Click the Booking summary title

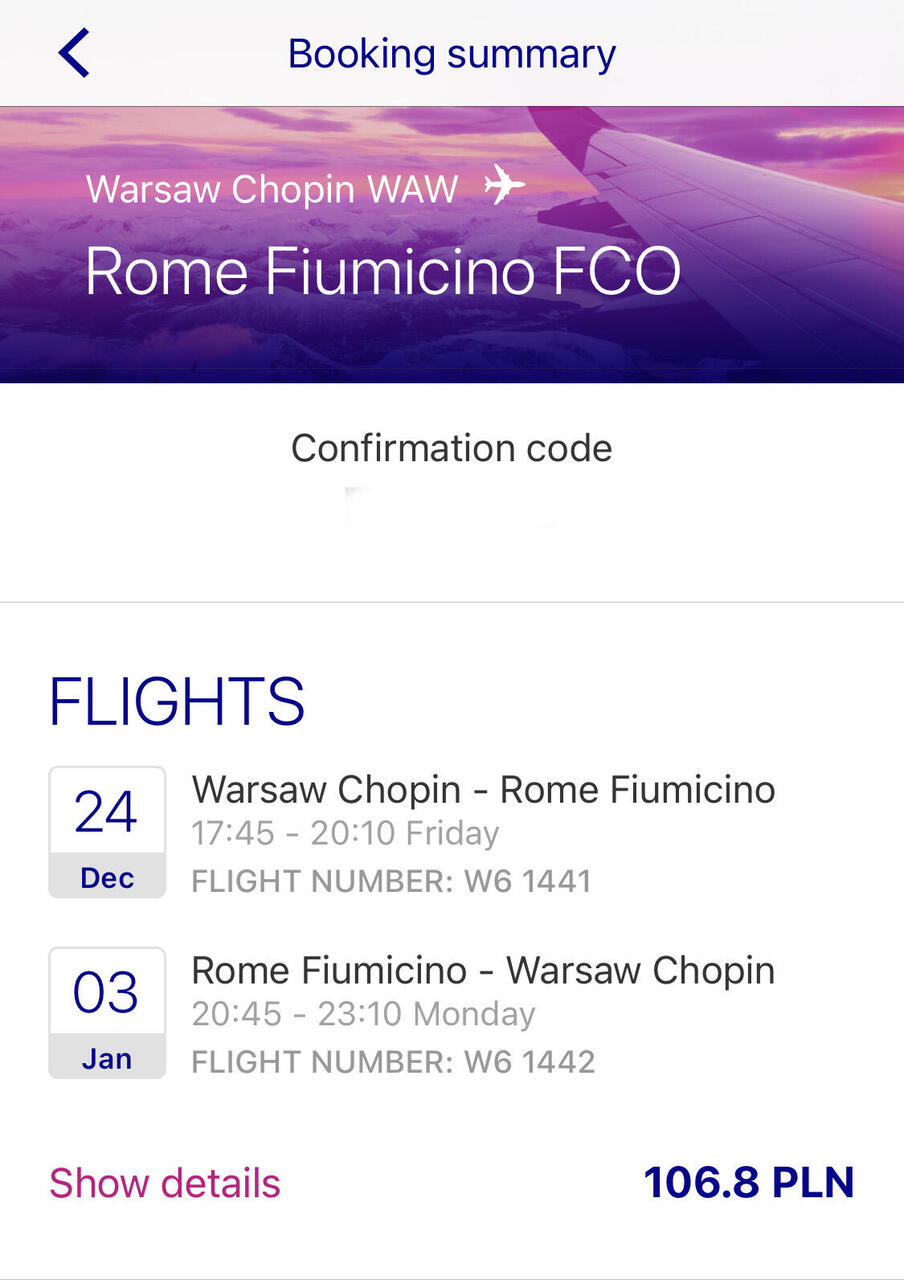(x=452, y=54)
